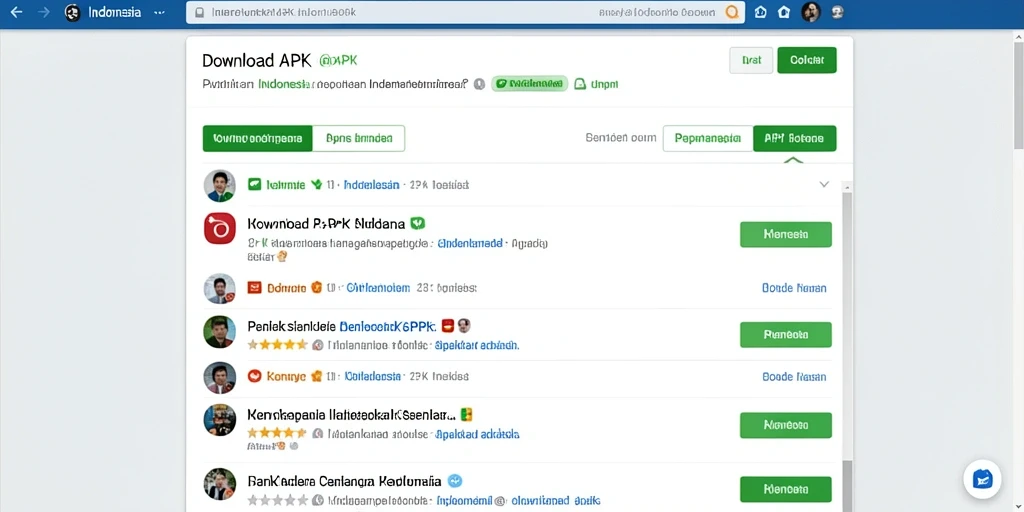Open the avatar on the 'Iehmte' row
The height and width of the screenshot is (512, 1024).
(x=219, y=185)
